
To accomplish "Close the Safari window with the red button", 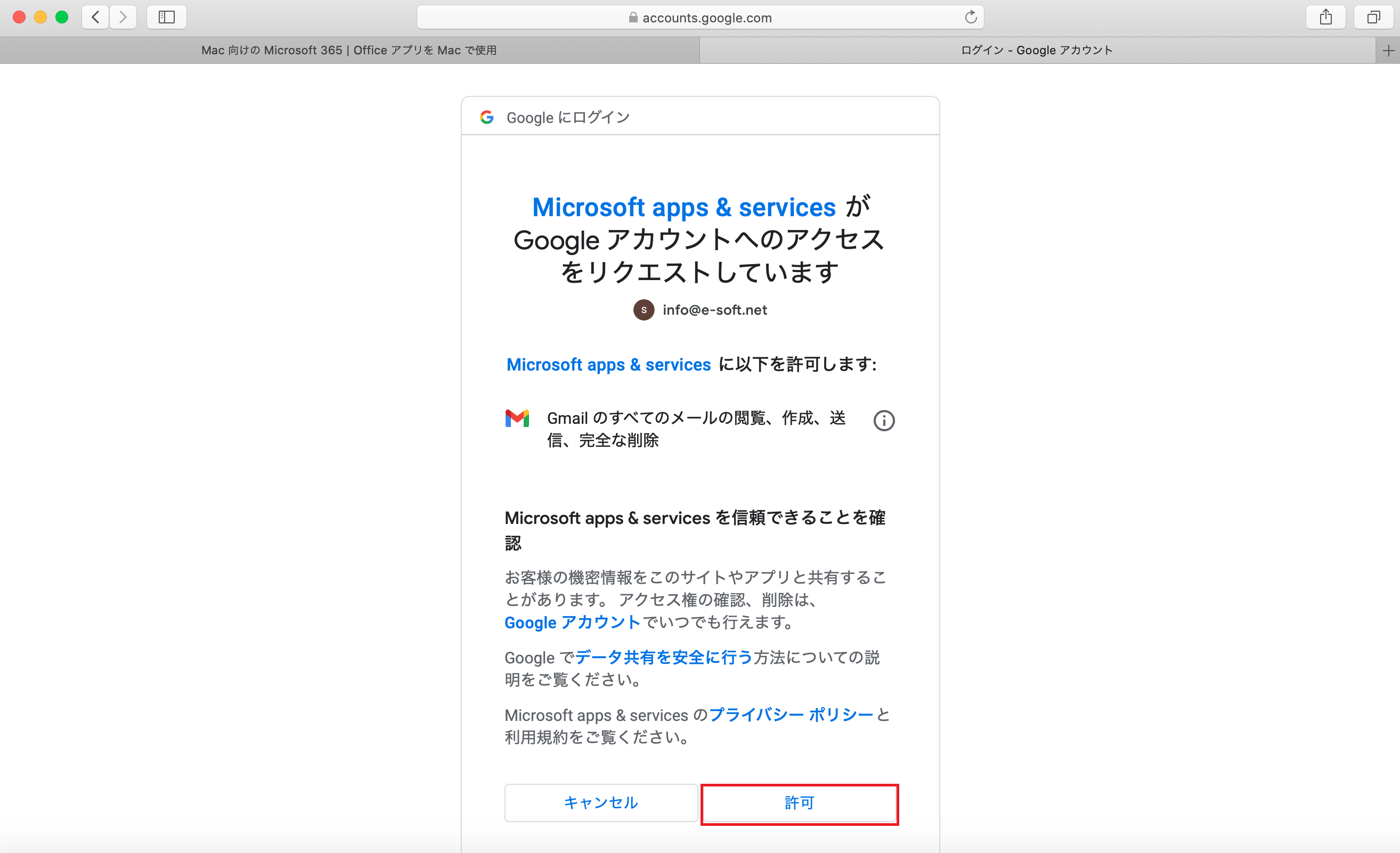I will tap(19, 17).
